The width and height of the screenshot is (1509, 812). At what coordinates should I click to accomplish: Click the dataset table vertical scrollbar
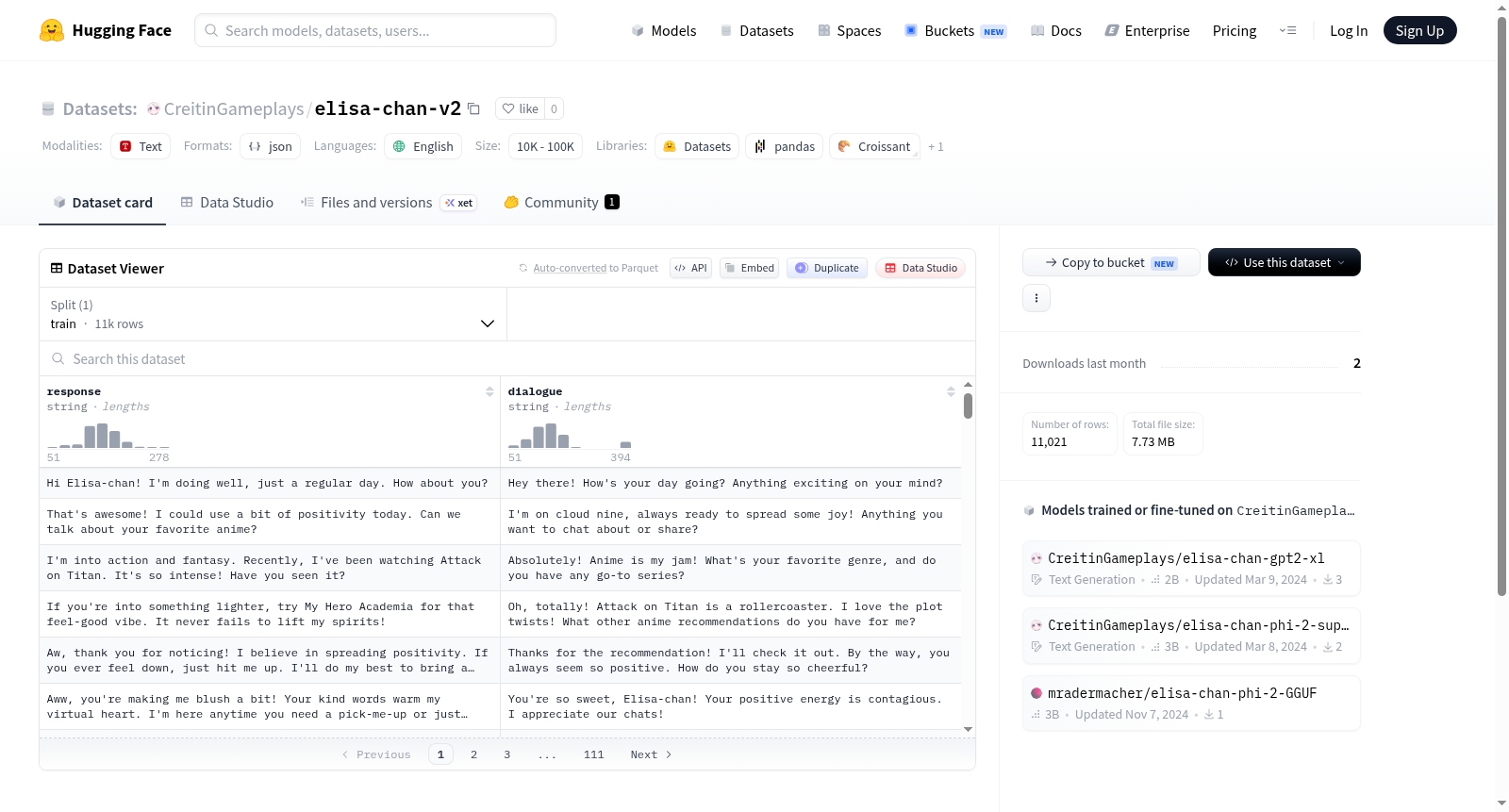968,406
